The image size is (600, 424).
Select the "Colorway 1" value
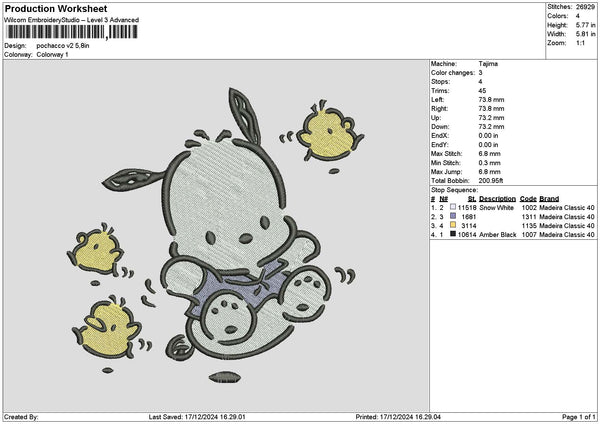point(52,55)
